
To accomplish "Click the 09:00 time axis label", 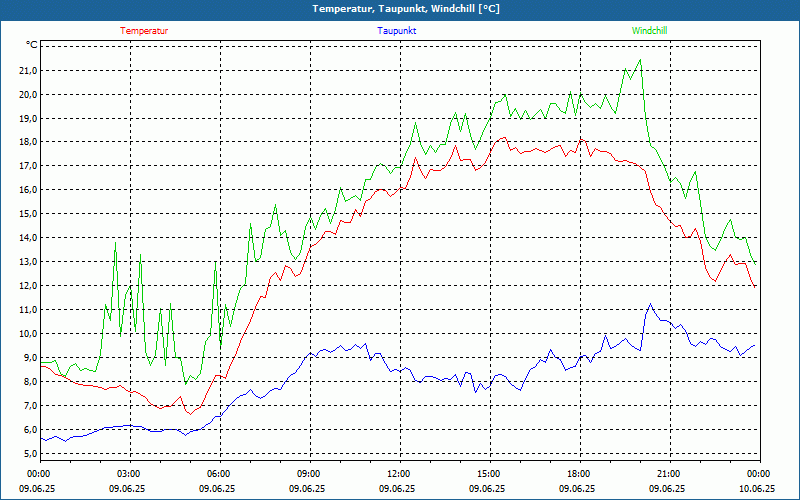I will [x=310, y=474].
